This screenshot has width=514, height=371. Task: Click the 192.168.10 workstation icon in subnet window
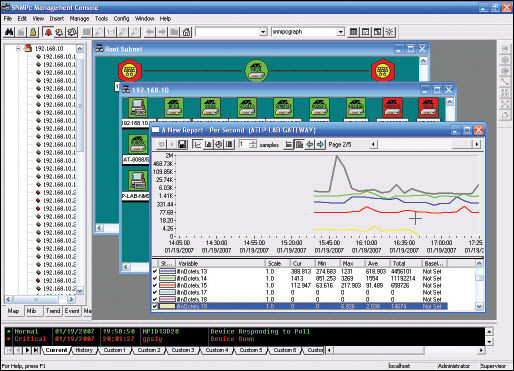[x=138, y=108]
